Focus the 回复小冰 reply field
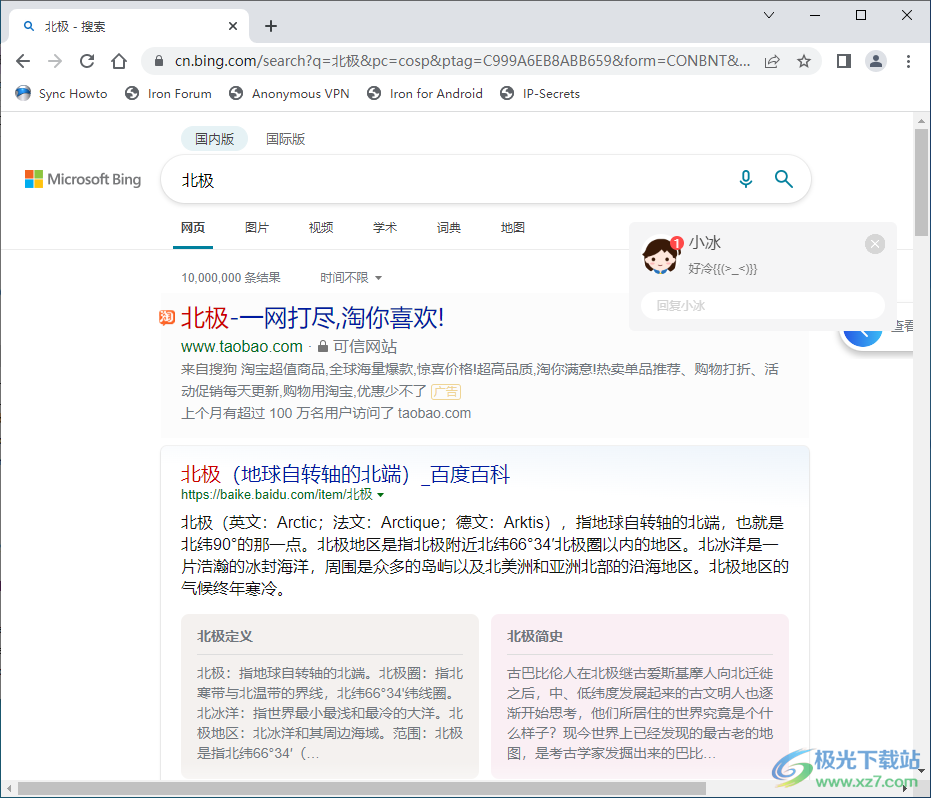931x798 pixels. click(763, 306)
